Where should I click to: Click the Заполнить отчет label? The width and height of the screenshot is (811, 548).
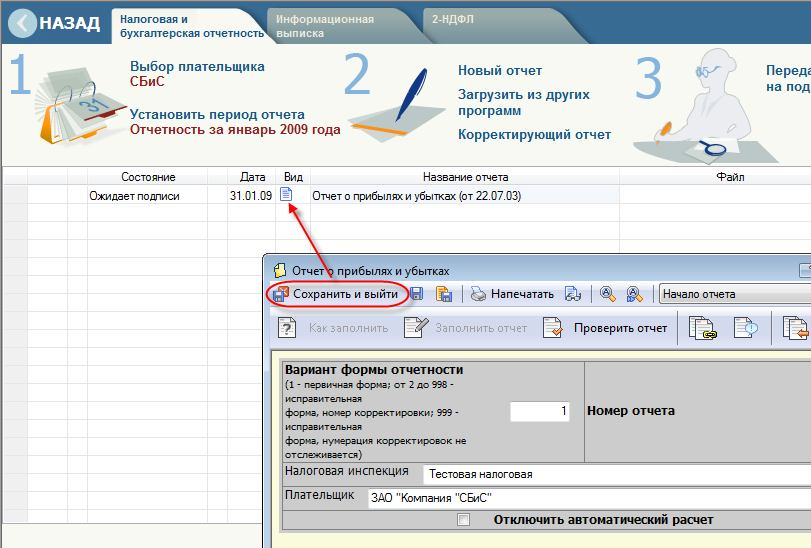click(481, 328)
